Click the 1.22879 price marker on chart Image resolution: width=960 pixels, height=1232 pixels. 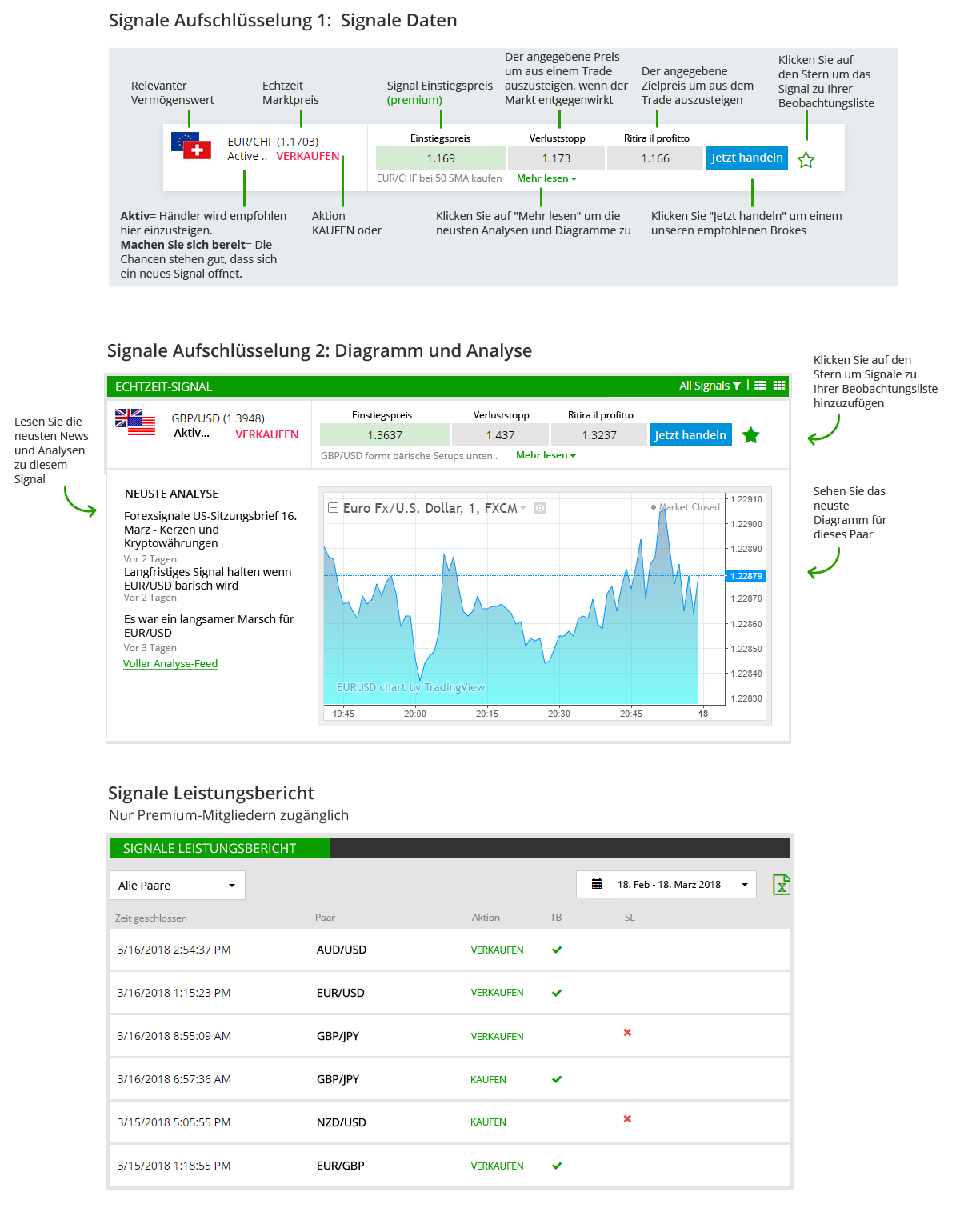(x=746, y=576)
